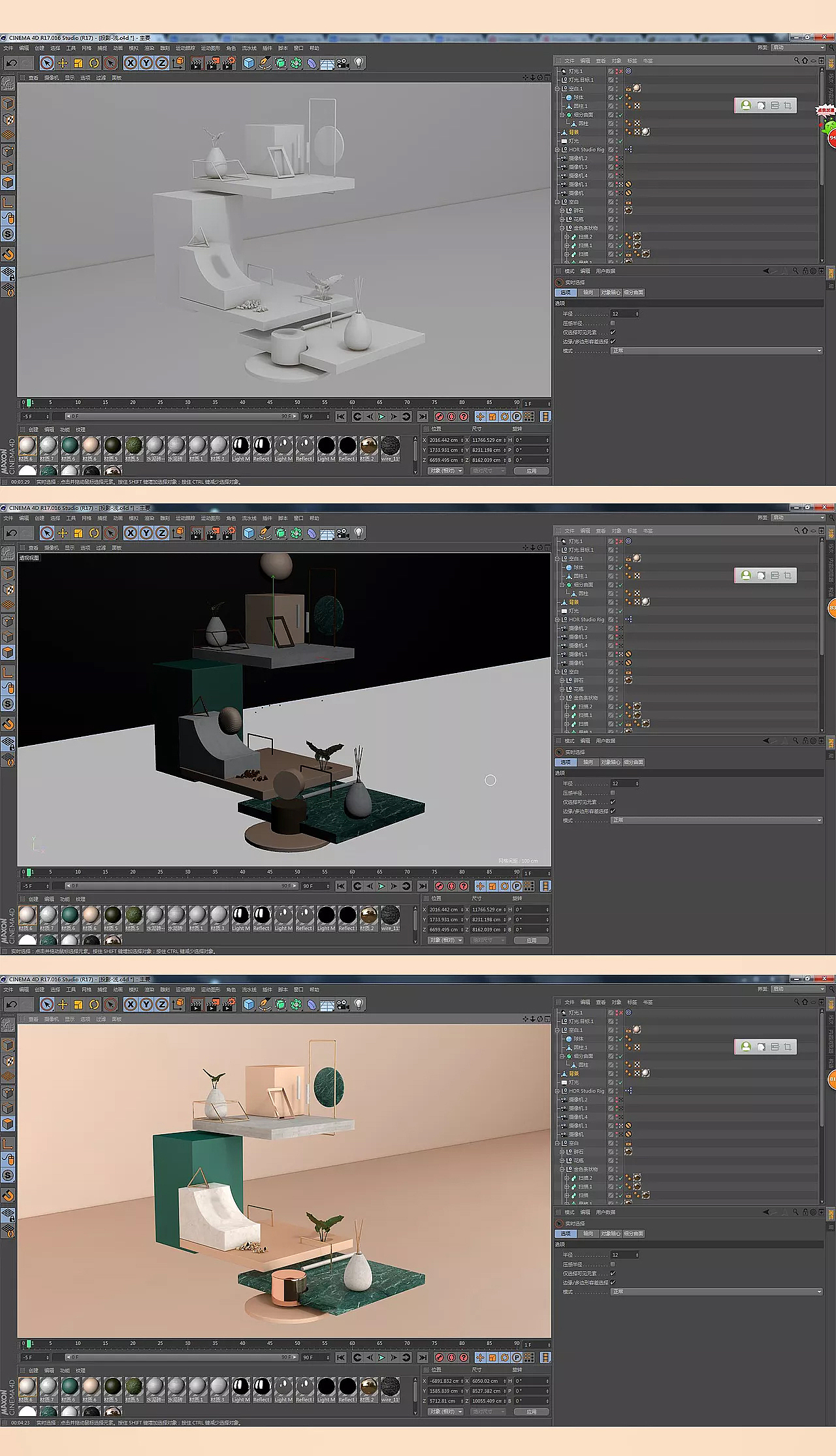
Task: Click green Array generator icon in gray clay window
Action: [x=297, y=63]
